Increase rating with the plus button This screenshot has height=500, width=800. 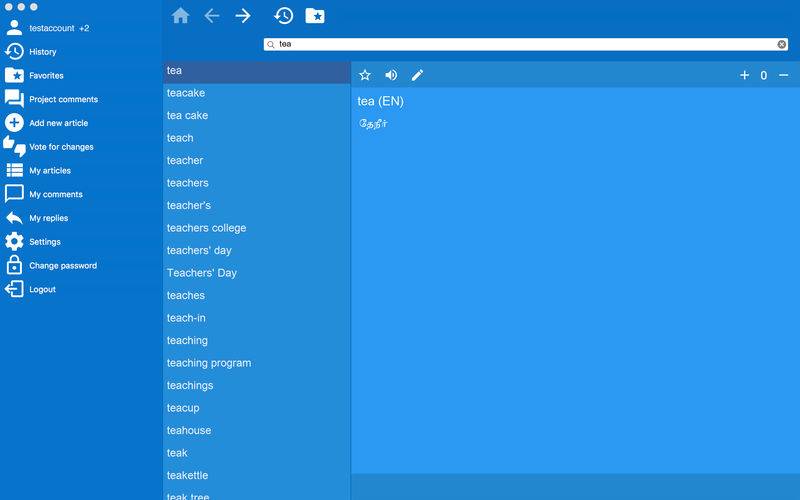point(744,75)
